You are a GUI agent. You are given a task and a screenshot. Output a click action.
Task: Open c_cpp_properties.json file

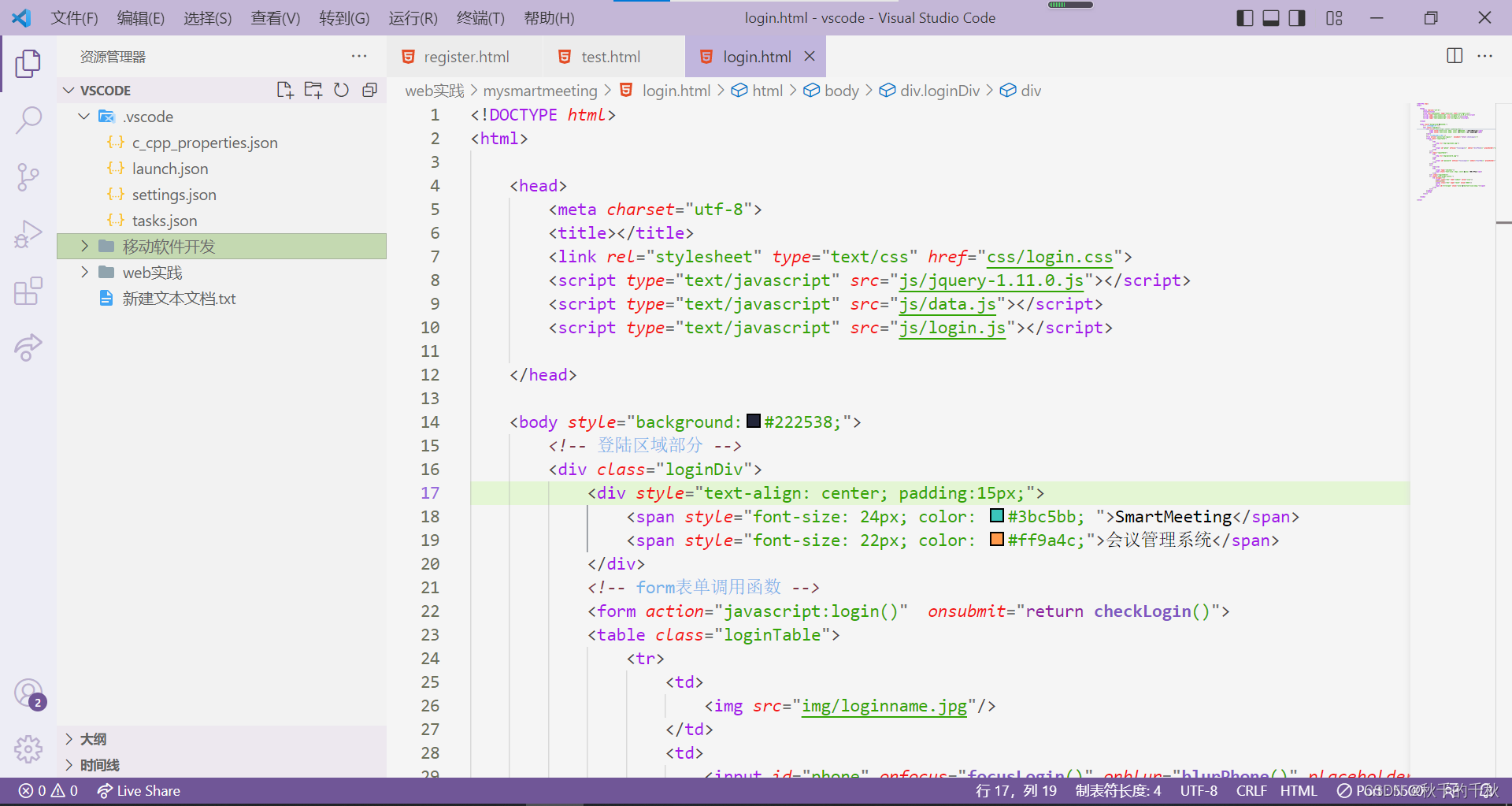point(221,143)
